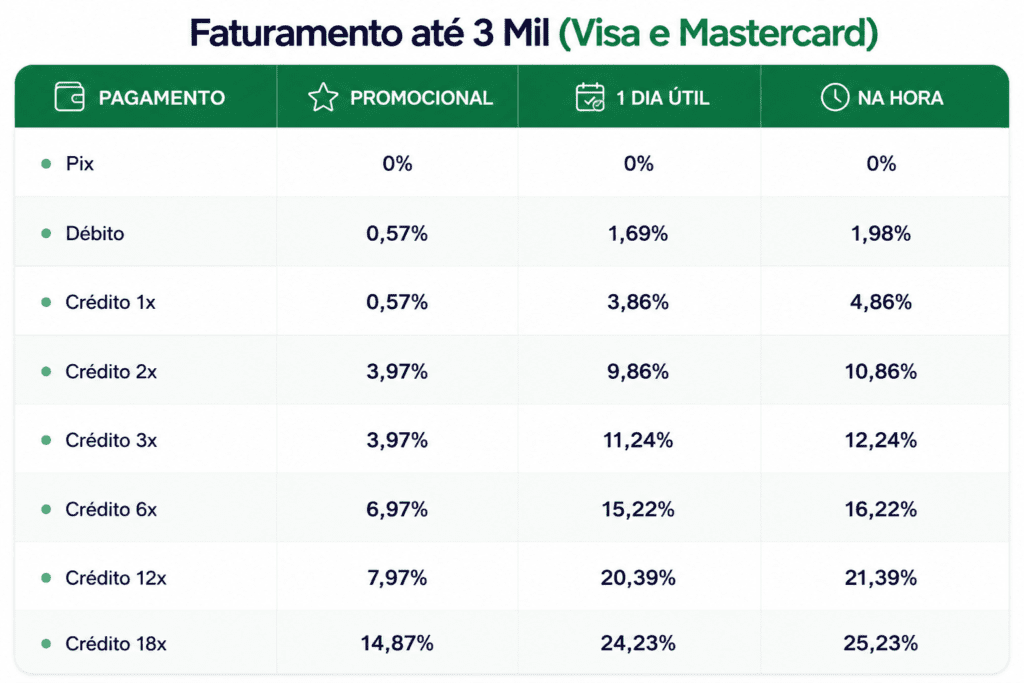Click the clock icon beside NA HORA
Image resolution: width=1024 pixels, height=683 pixels.
coord(835,97)
